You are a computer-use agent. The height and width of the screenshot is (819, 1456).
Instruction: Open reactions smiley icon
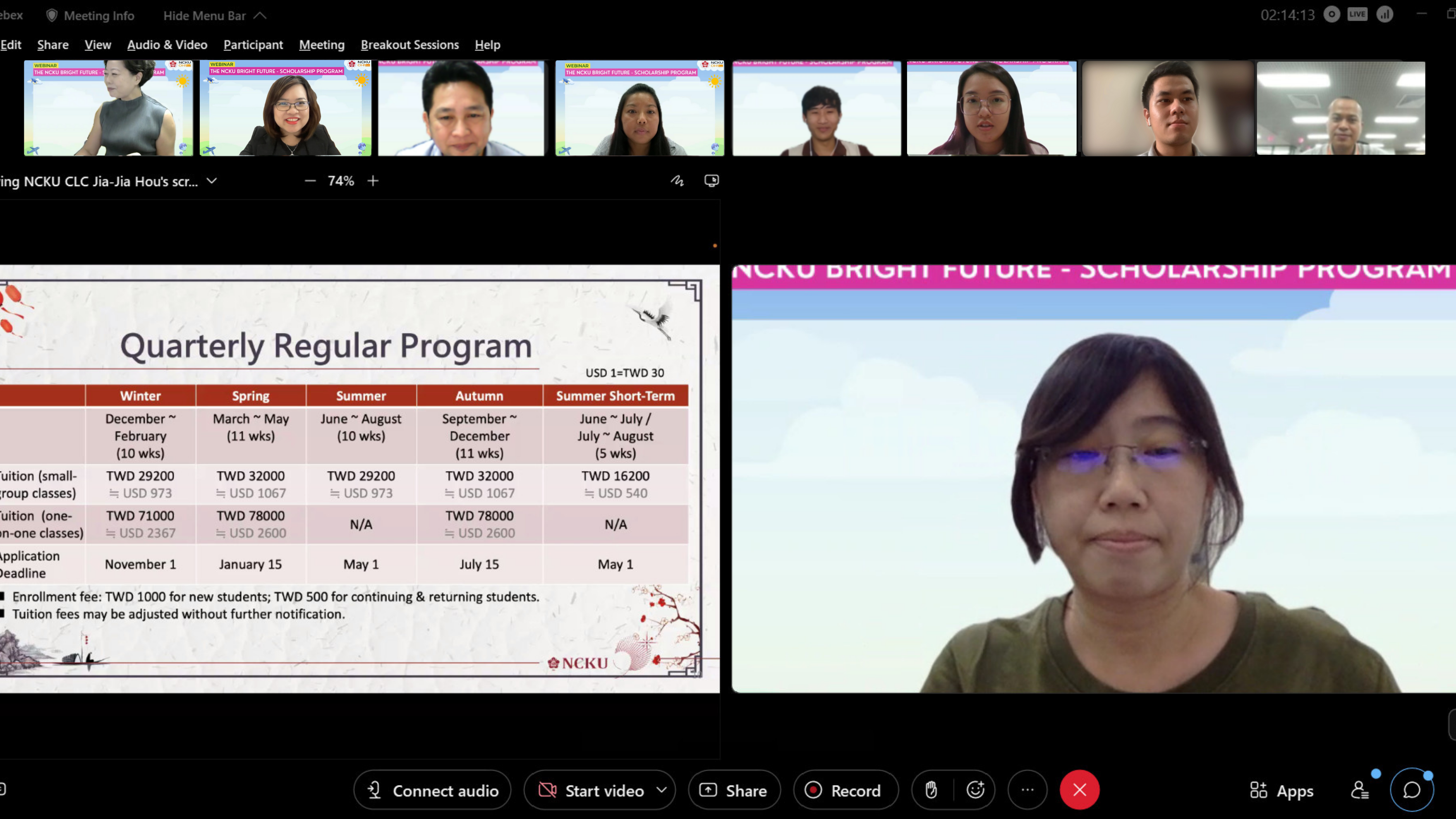pyautogui.click(x=976, y=790)
